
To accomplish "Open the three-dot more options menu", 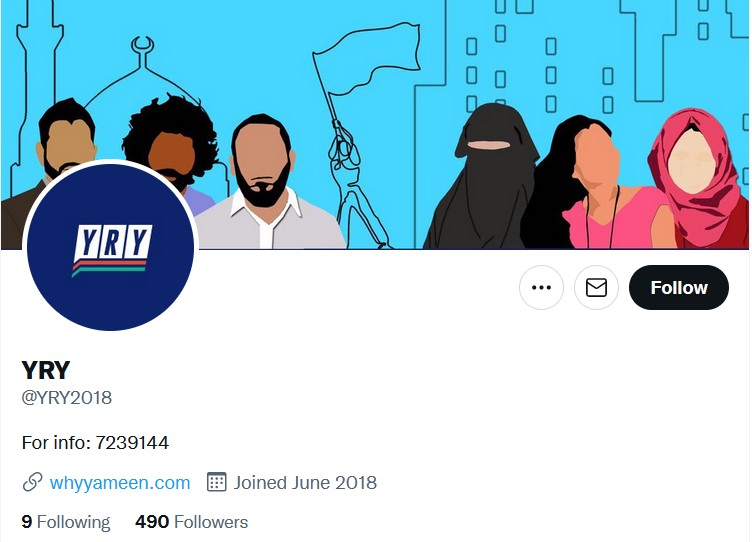I will [541, 287].
